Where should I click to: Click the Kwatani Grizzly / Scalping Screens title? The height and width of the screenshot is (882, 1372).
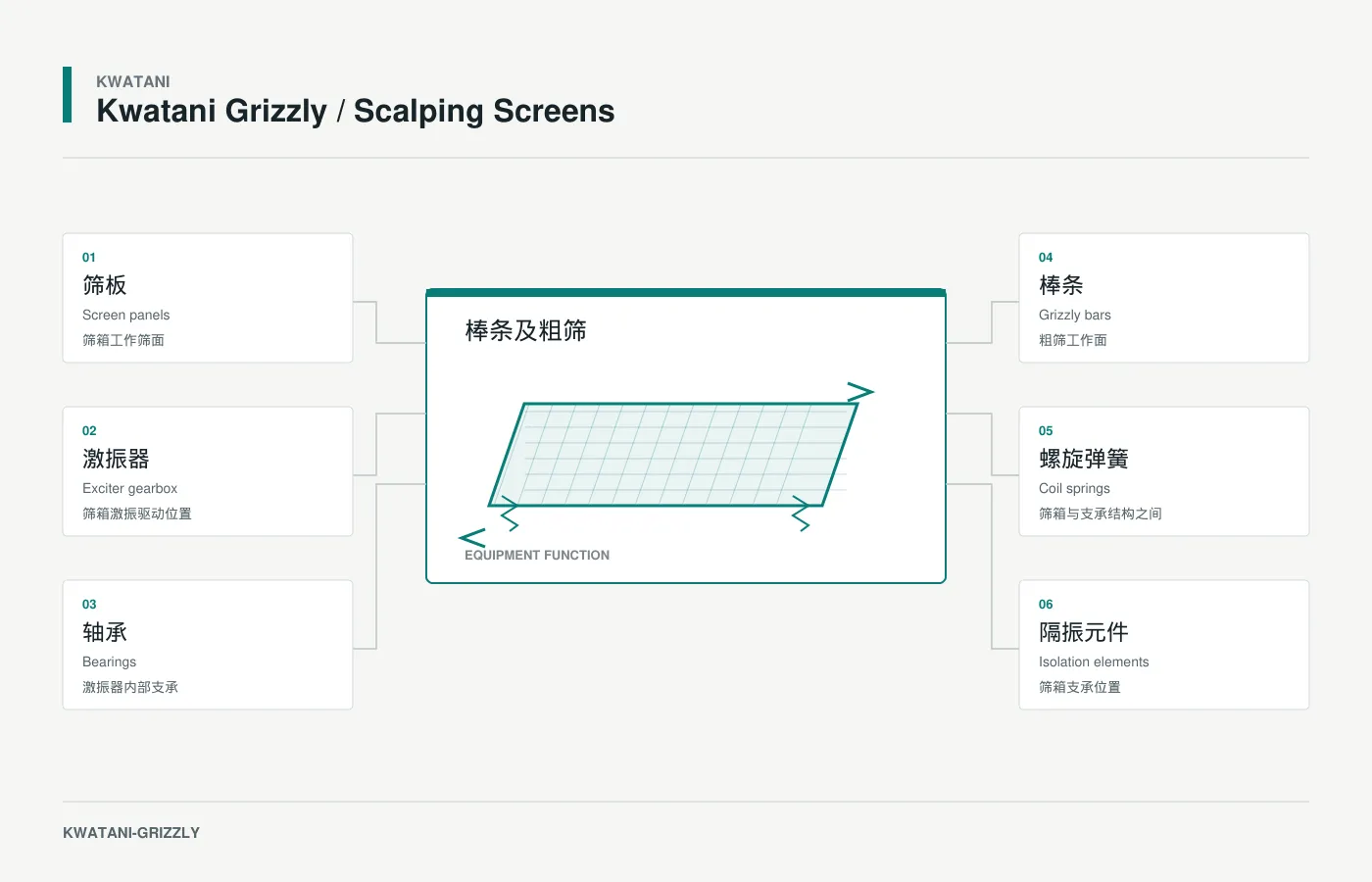[x=356, y=111]
